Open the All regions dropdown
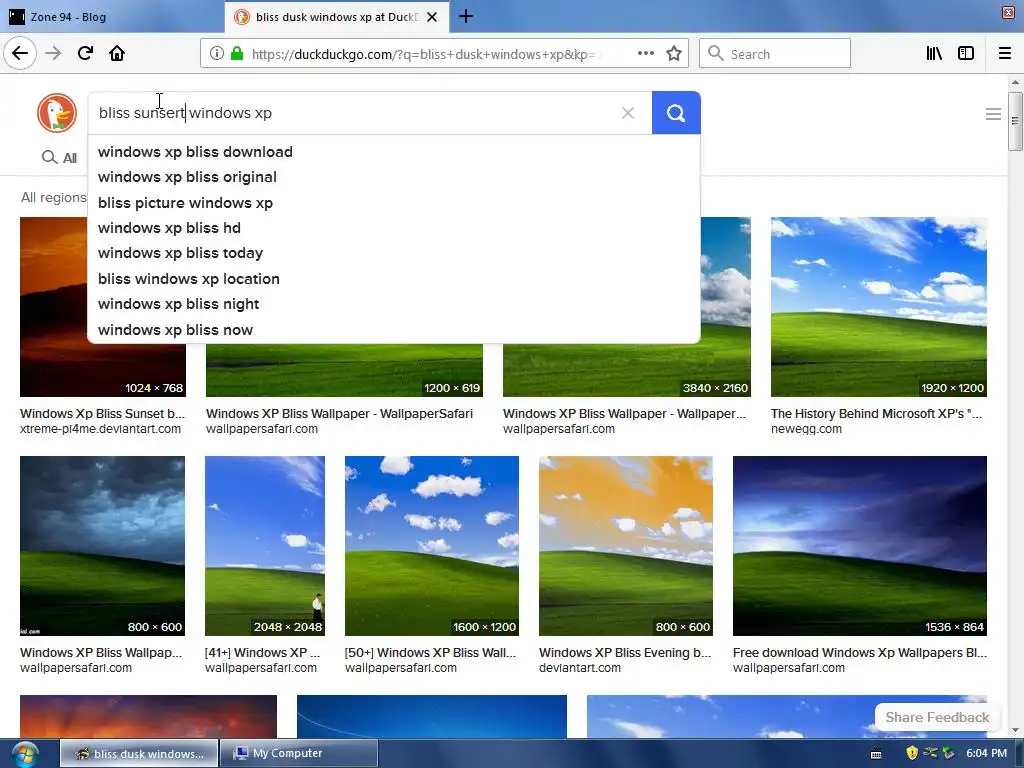 click(x=54, y=197)
